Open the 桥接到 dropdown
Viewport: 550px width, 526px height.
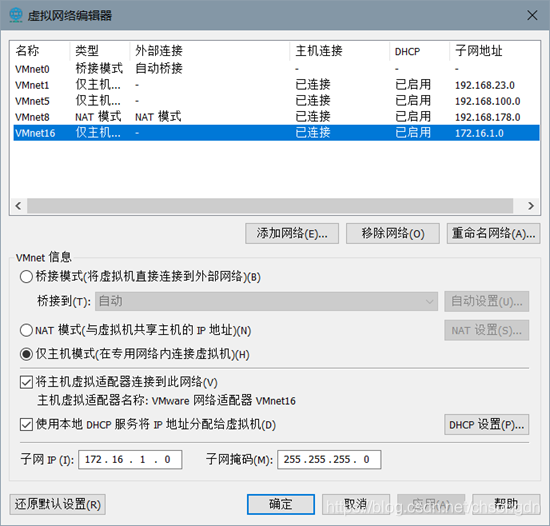(x=266, y=301)
